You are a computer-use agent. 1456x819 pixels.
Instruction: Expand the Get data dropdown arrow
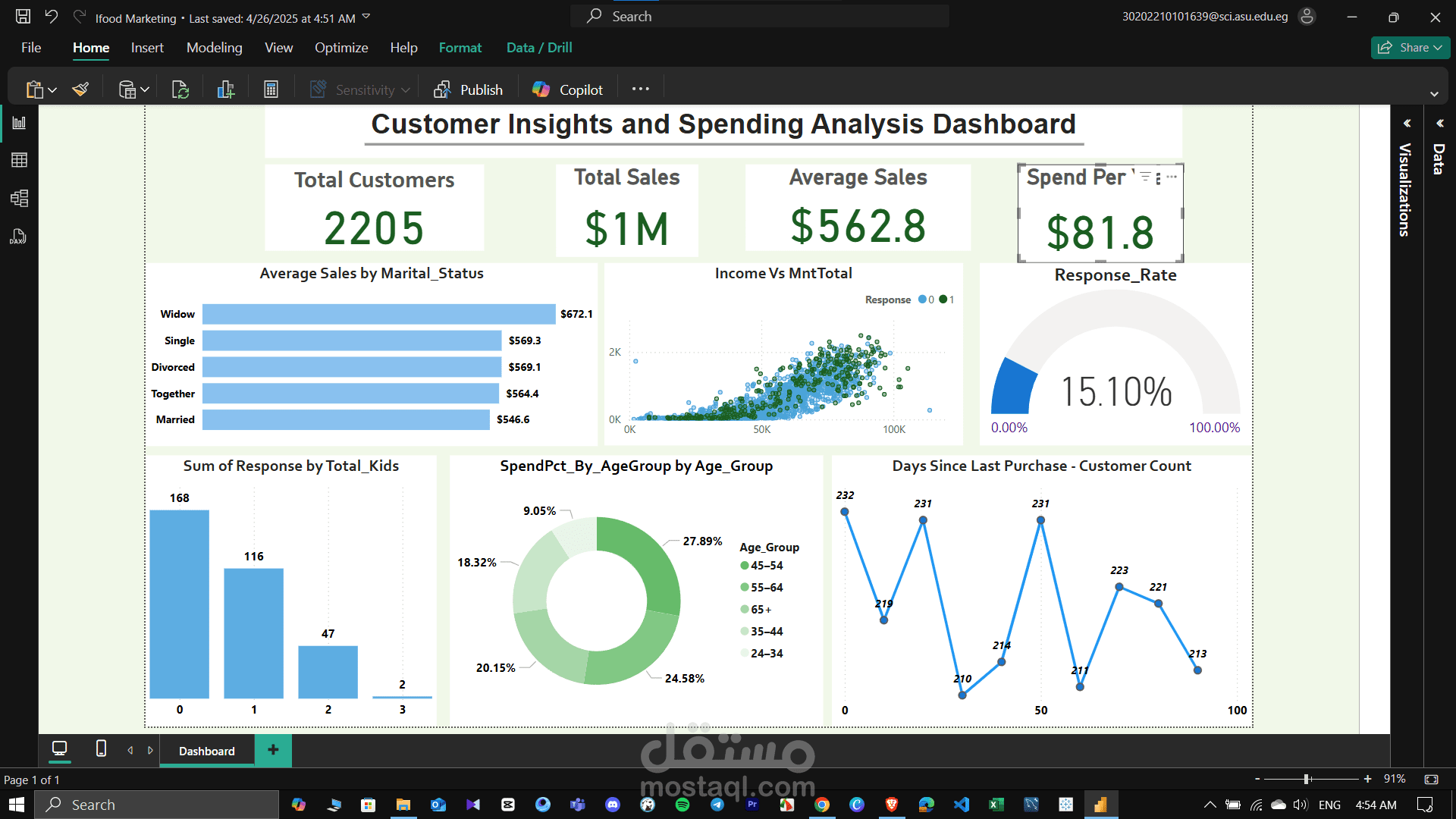pyautogui.click(x=145, y=90)
